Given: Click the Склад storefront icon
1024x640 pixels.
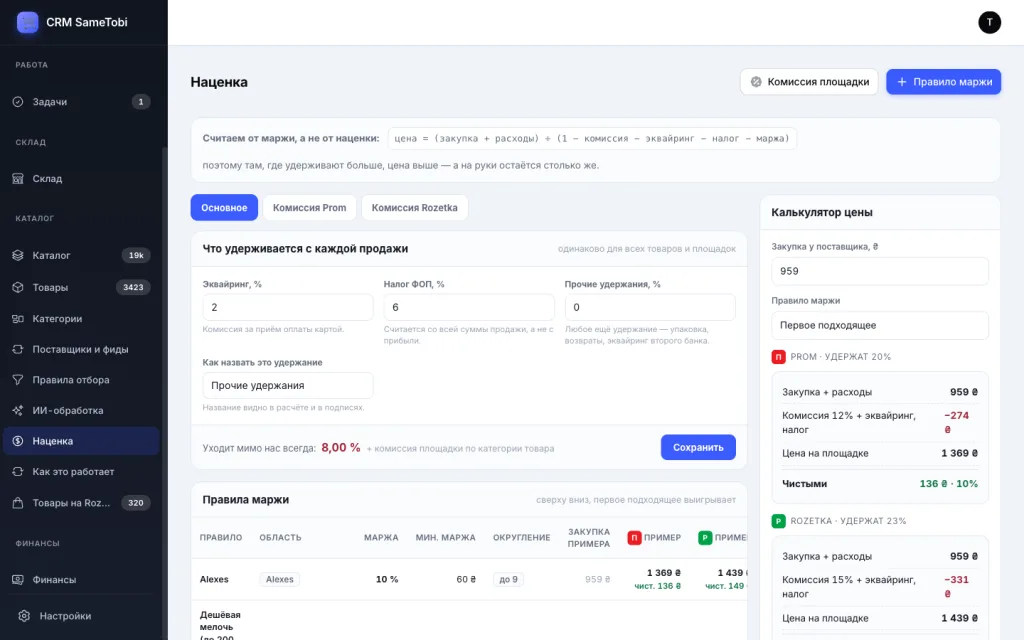Looking at the screenshot, I should pyautogui.click(x=18, y=178).
